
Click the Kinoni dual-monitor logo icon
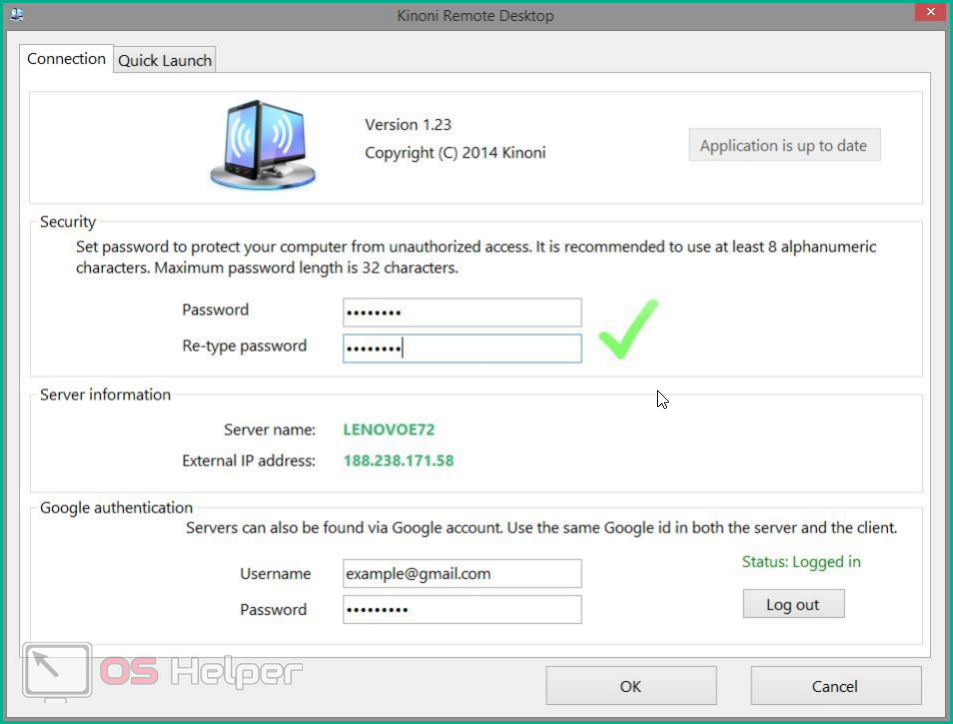(263, 146)
